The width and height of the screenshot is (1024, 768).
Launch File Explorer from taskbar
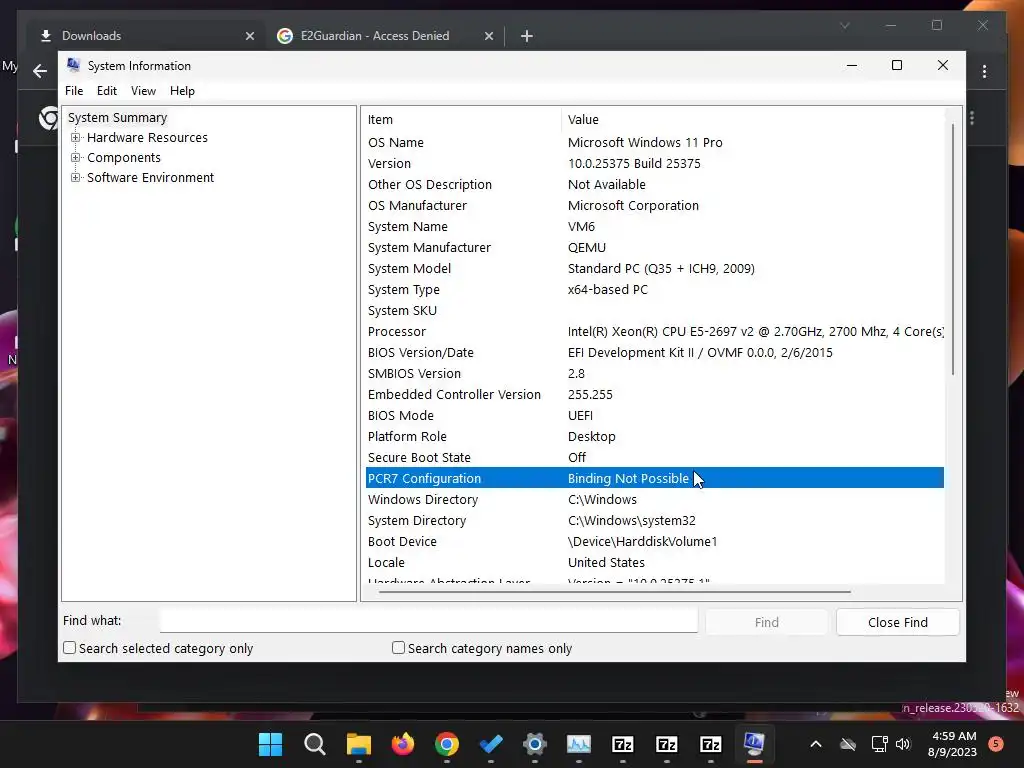359,744
